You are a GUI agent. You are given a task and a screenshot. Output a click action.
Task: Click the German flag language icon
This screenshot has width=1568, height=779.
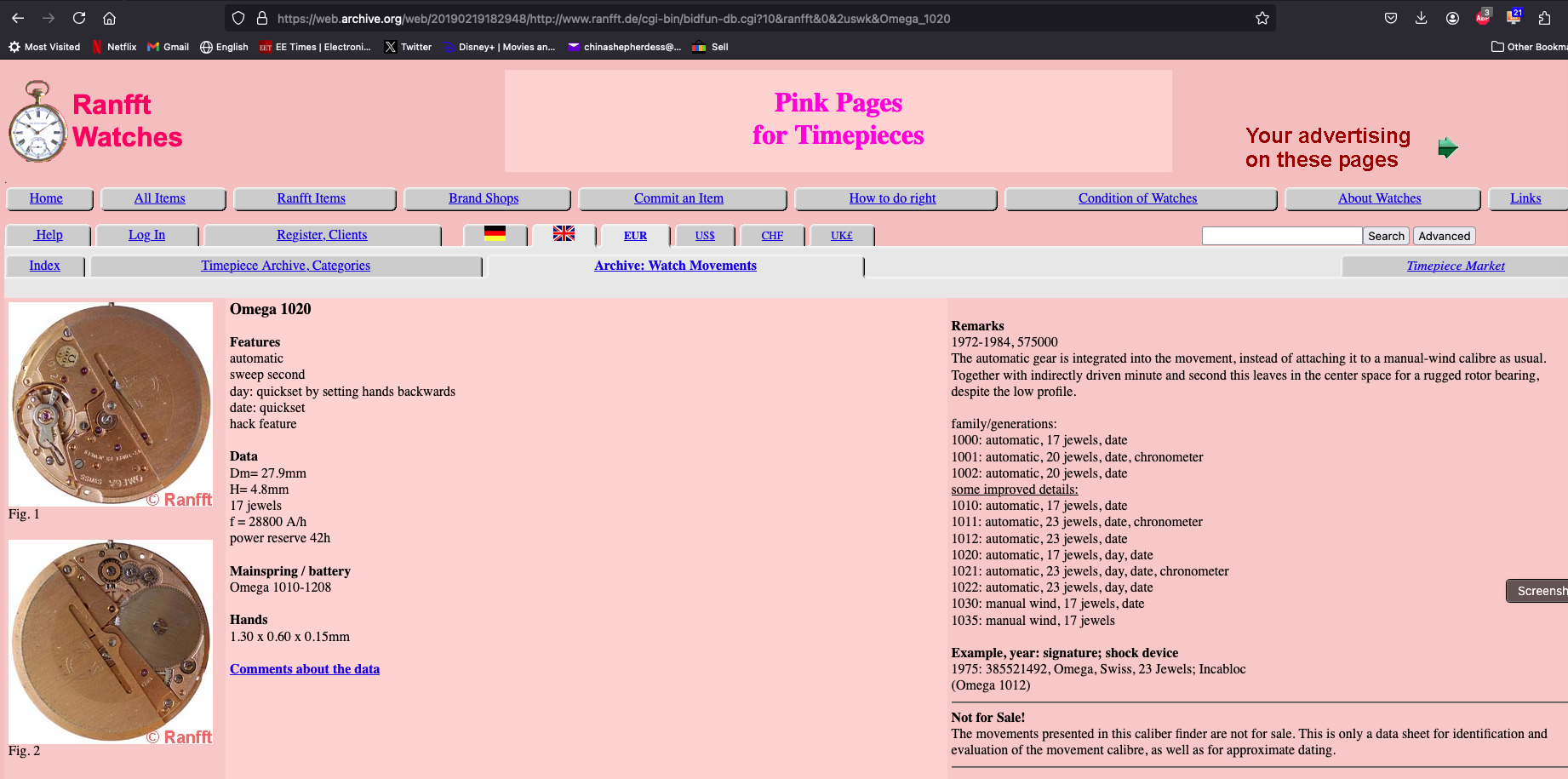click(495, 234)
